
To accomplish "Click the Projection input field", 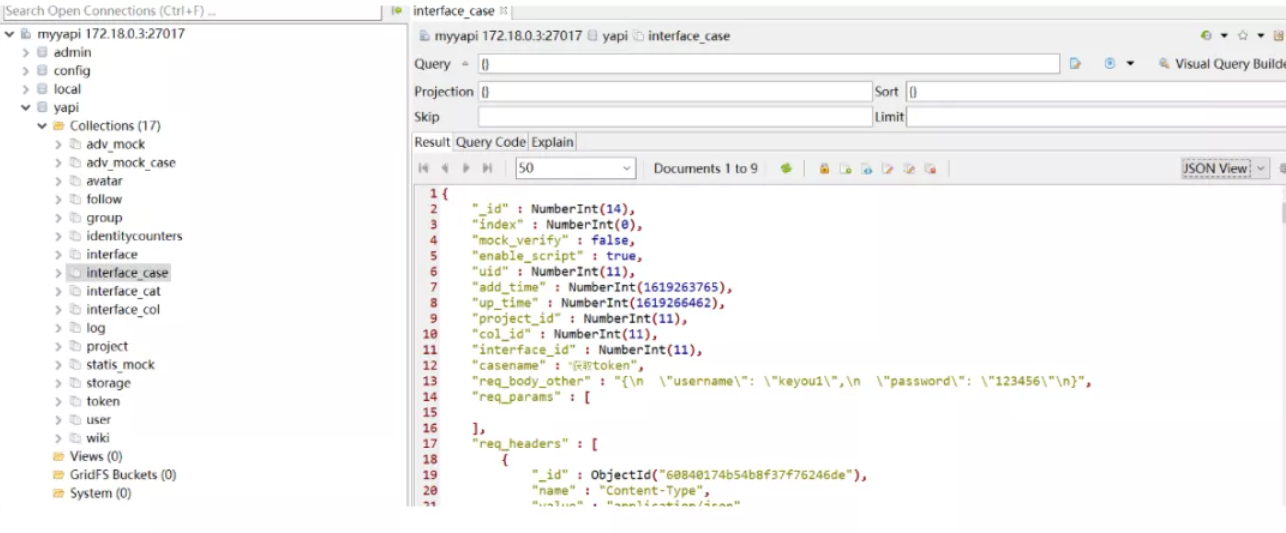I will (x=675, y=92).
